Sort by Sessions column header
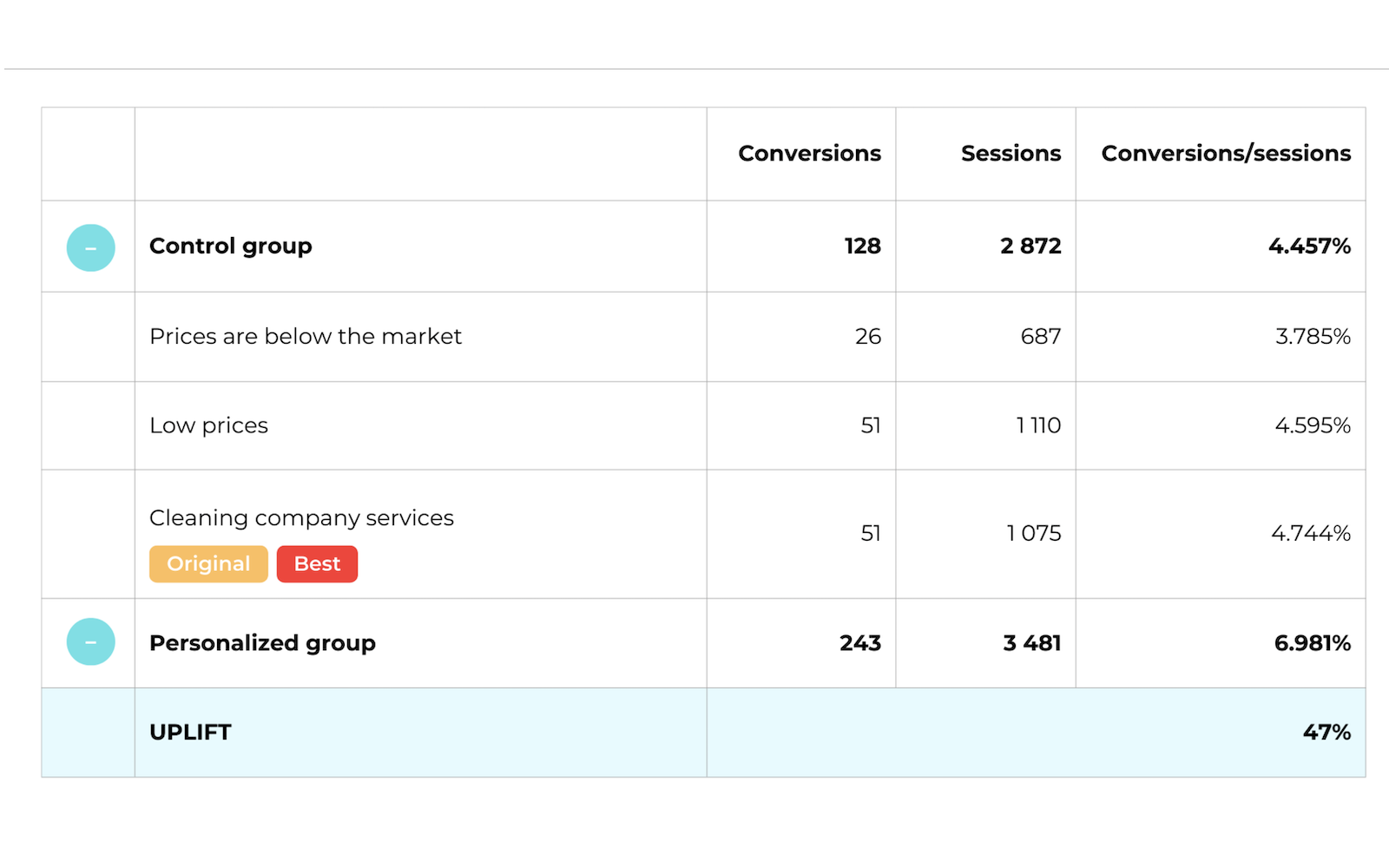 [1010, 154]
